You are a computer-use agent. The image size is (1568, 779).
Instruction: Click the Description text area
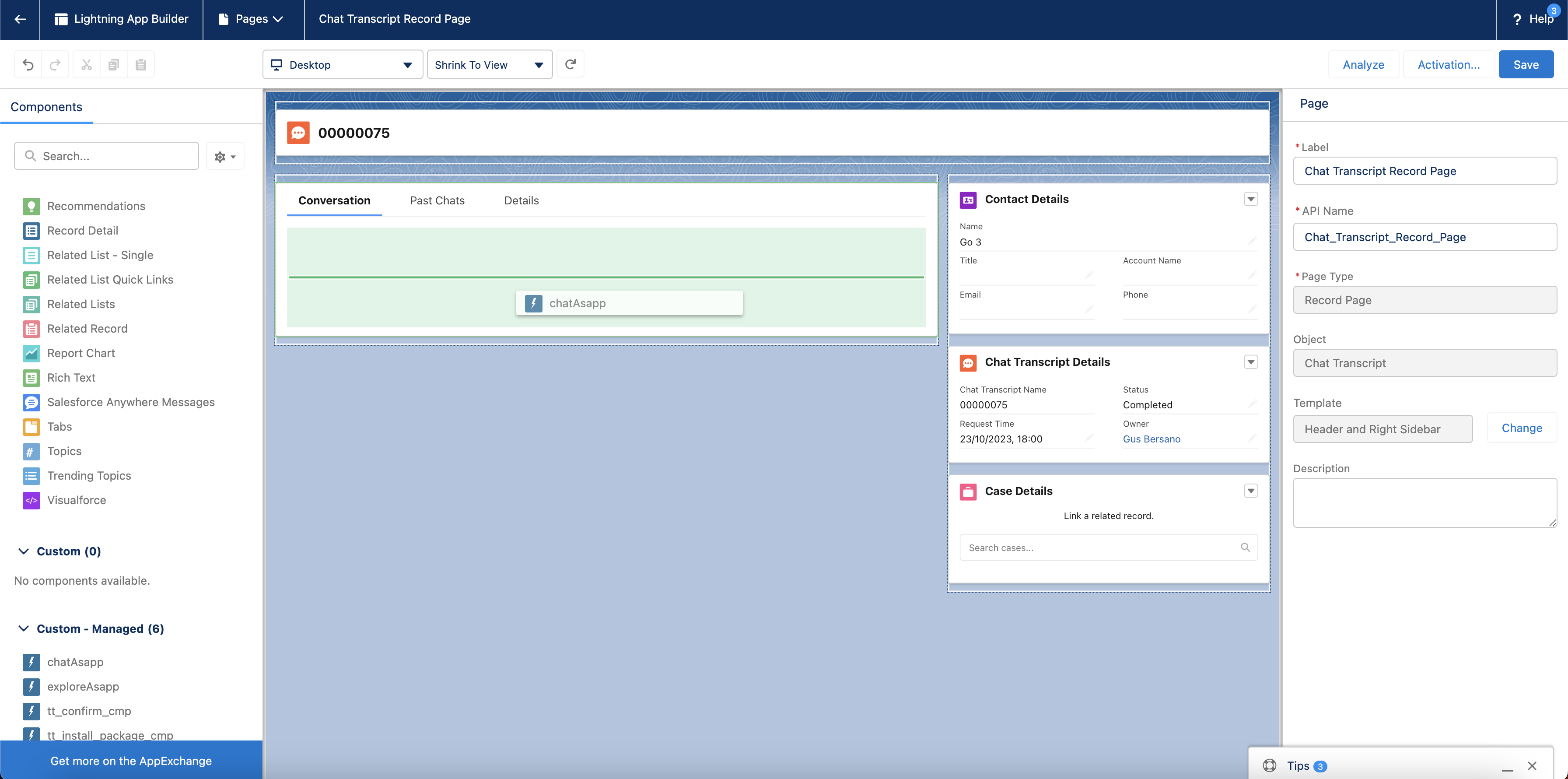(x=1424, y=502)
